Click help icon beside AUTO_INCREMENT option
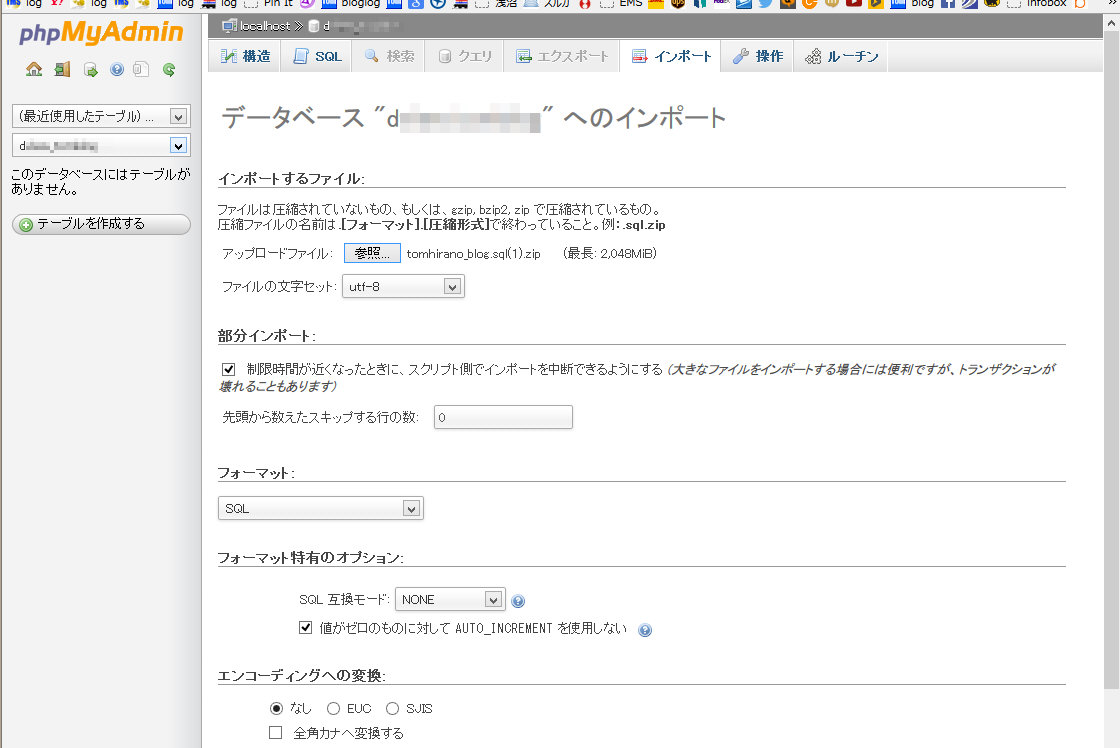This screenshot has height=748, width=1120. (645, 630)
